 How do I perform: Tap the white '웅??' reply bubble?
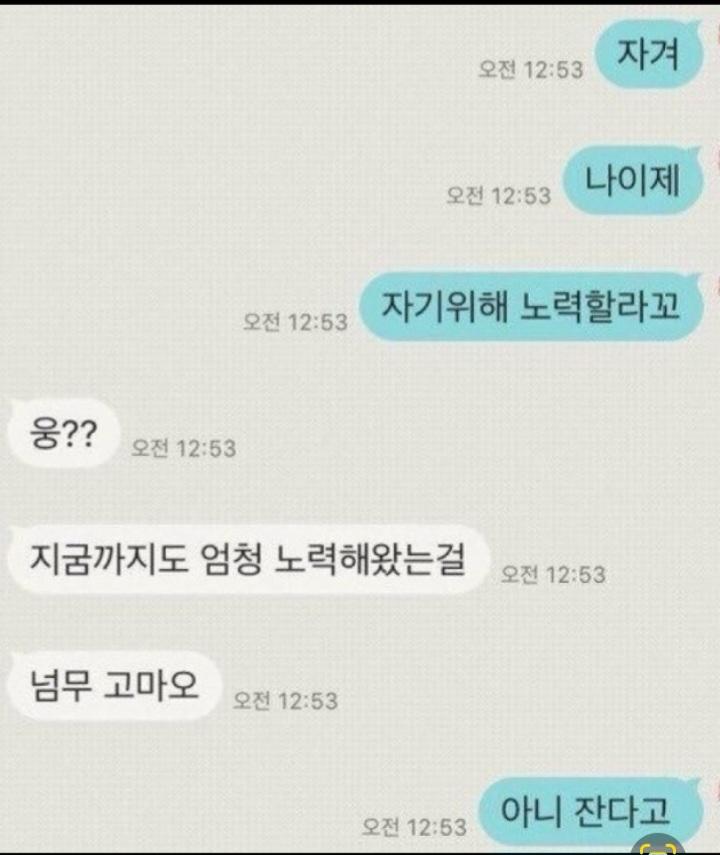coord(63,434)
